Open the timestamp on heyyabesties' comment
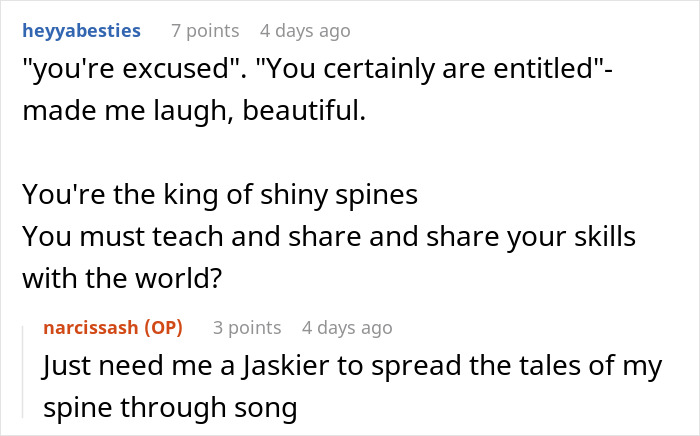Viewport: 700px width, 436px height. coord(304,30)
